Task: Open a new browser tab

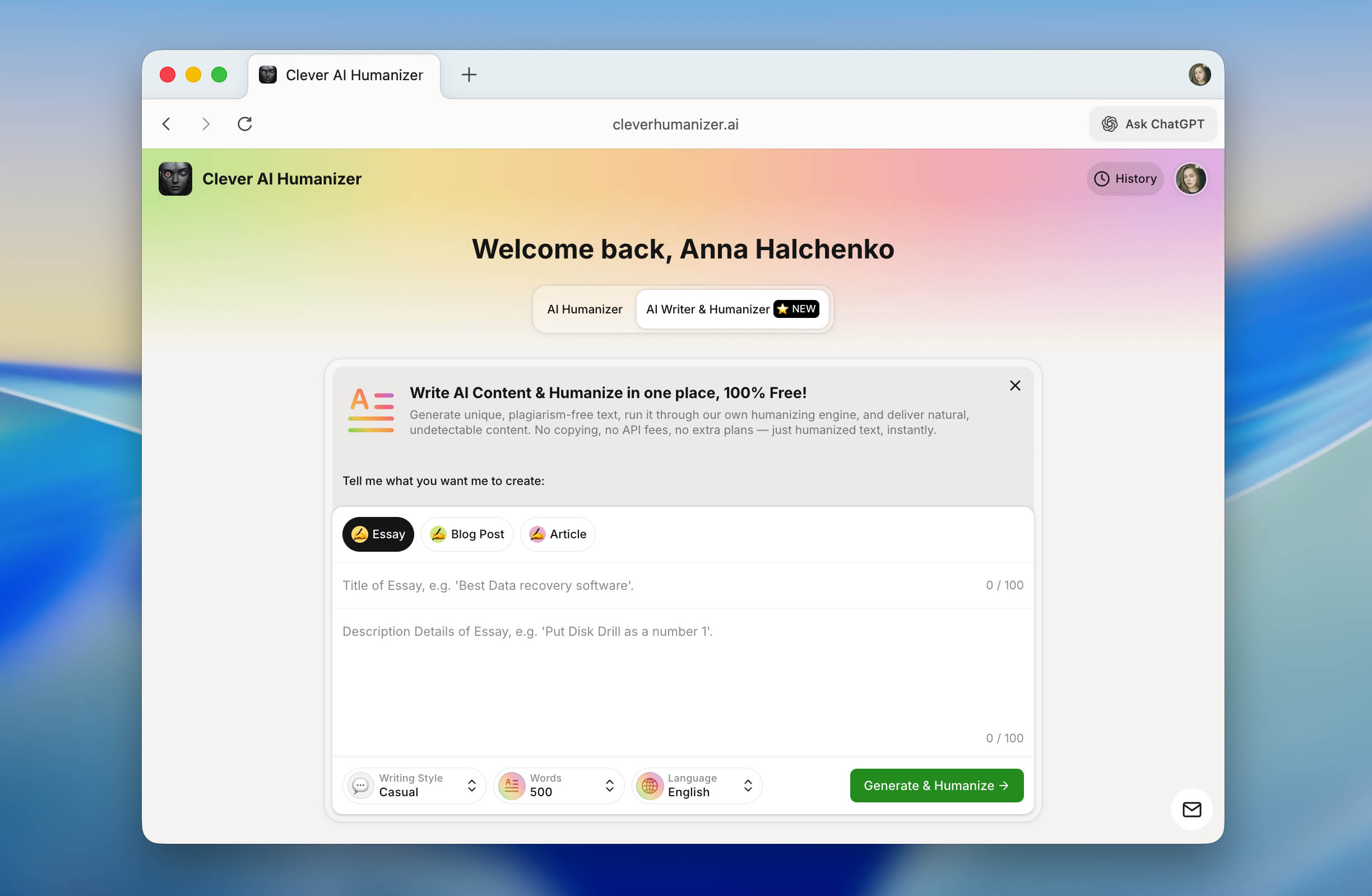Action: coord(469,75)
